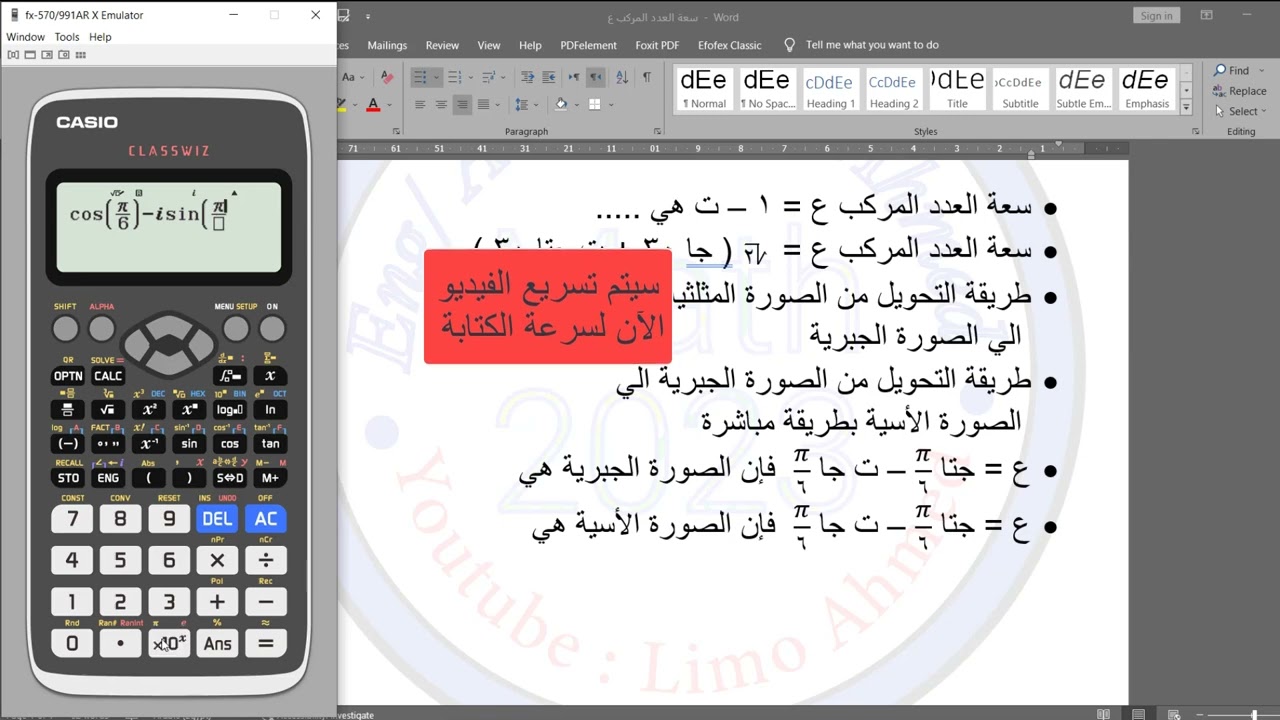Click the calculator S⇔D key
This screenshot has width=1280, height=720.
click(x=230, y=478)
